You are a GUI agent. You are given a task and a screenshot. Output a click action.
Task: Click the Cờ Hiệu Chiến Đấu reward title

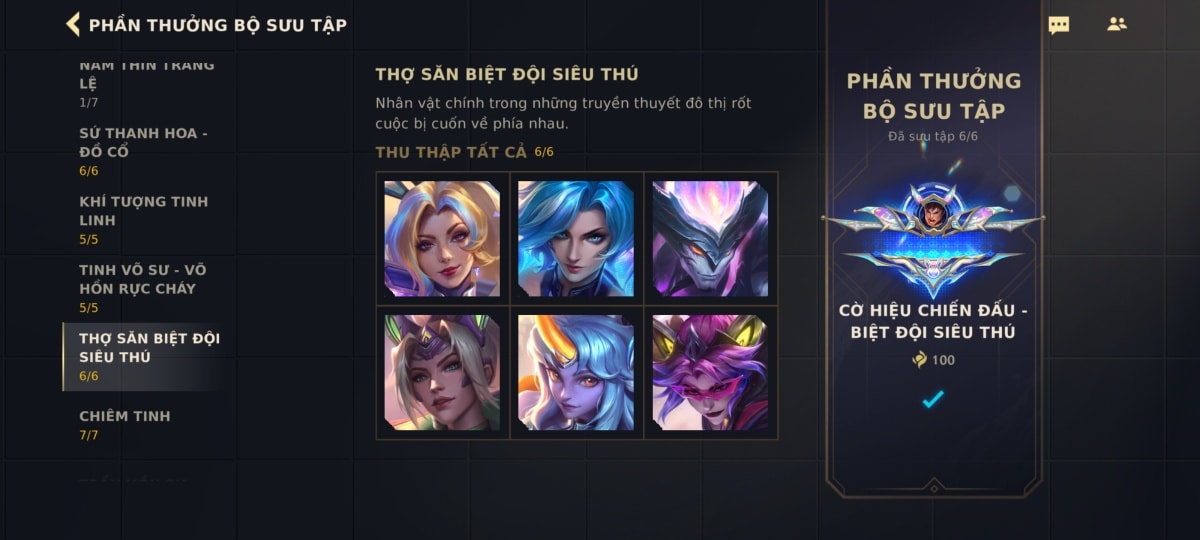click(933, 320)
